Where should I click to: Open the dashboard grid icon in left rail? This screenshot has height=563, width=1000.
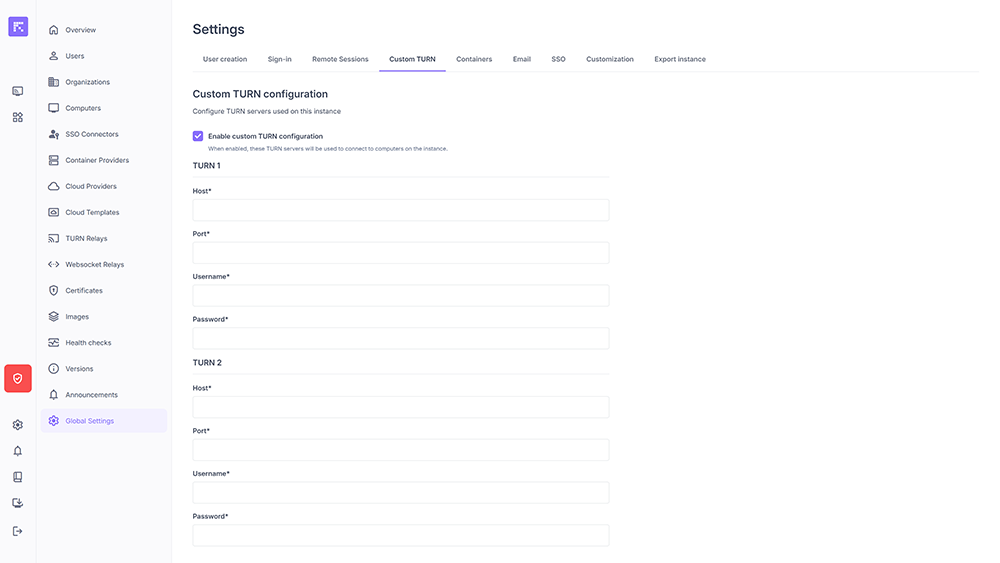point(18,117)
